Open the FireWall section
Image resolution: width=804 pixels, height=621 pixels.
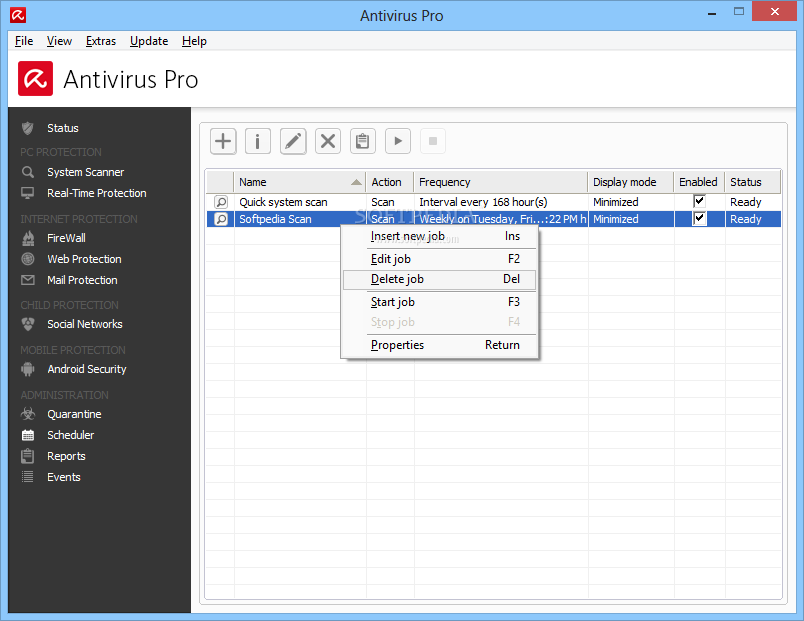(66, 238)
